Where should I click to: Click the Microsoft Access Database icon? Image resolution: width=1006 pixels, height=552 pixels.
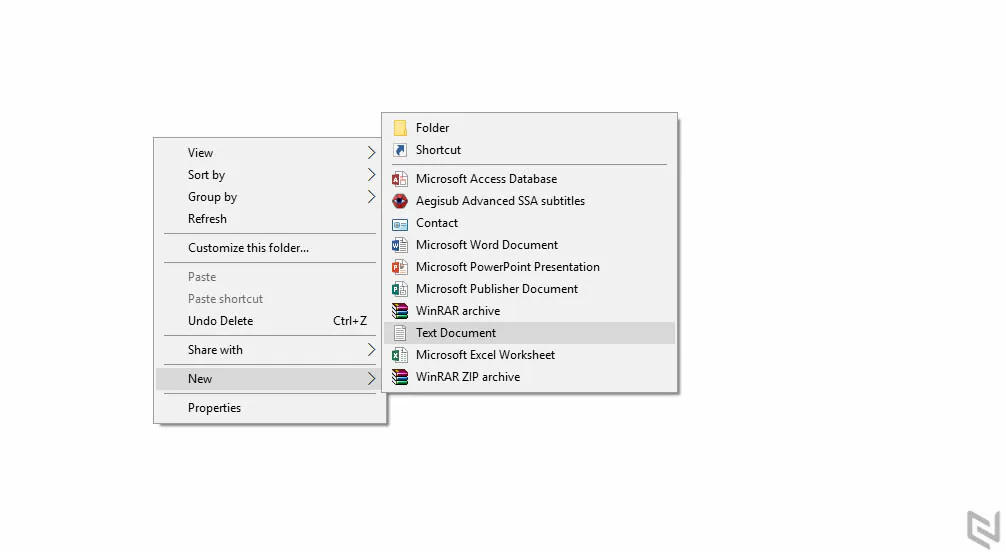[x=400, y=179]
